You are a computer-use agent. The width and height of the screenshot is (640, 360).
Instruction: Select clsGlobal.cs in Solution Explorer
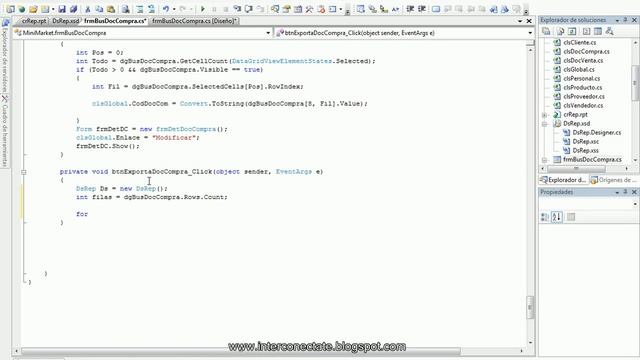click(579, 69)
